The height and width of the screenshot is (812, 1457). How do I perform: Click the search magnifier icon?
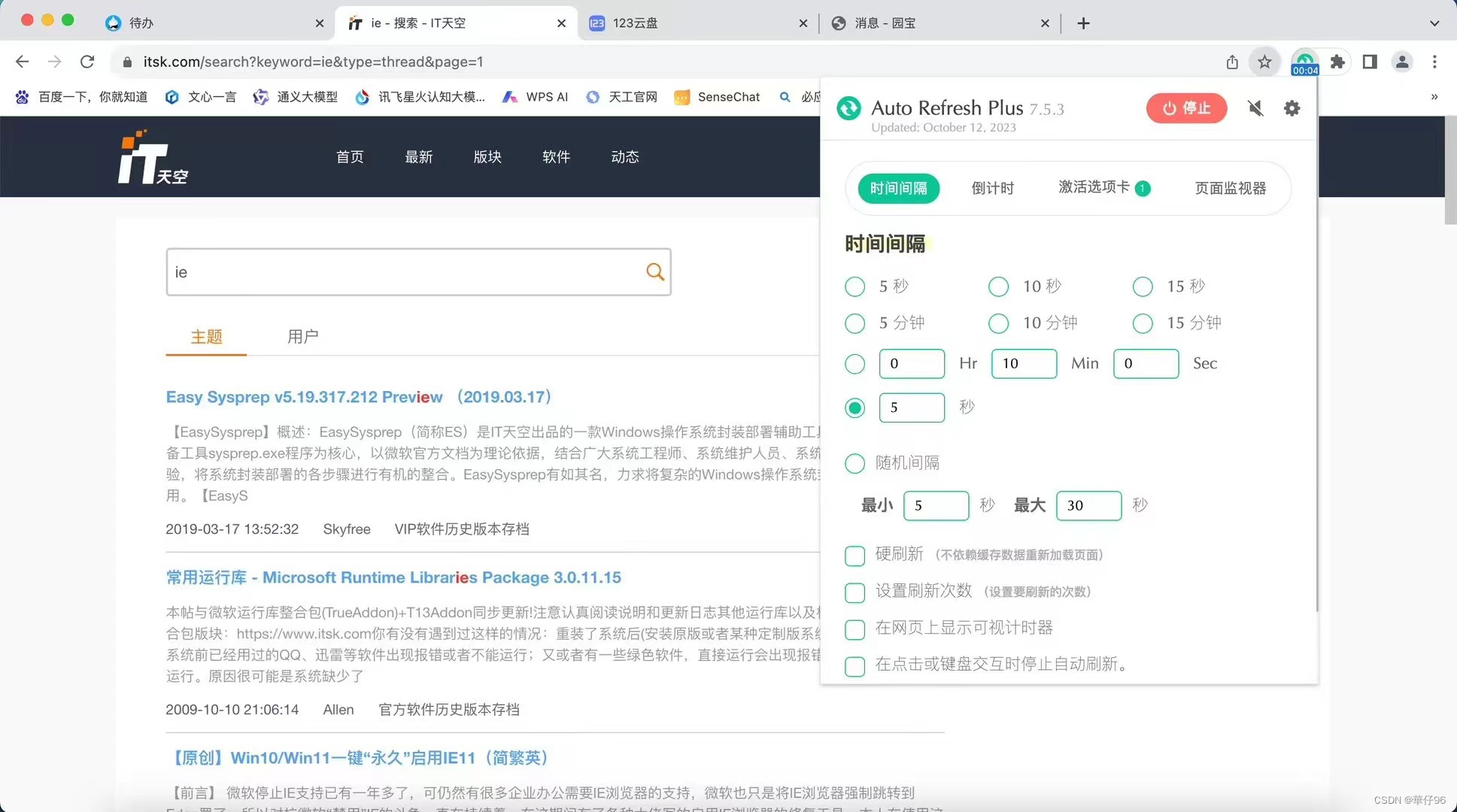click(x=654, y=272)
